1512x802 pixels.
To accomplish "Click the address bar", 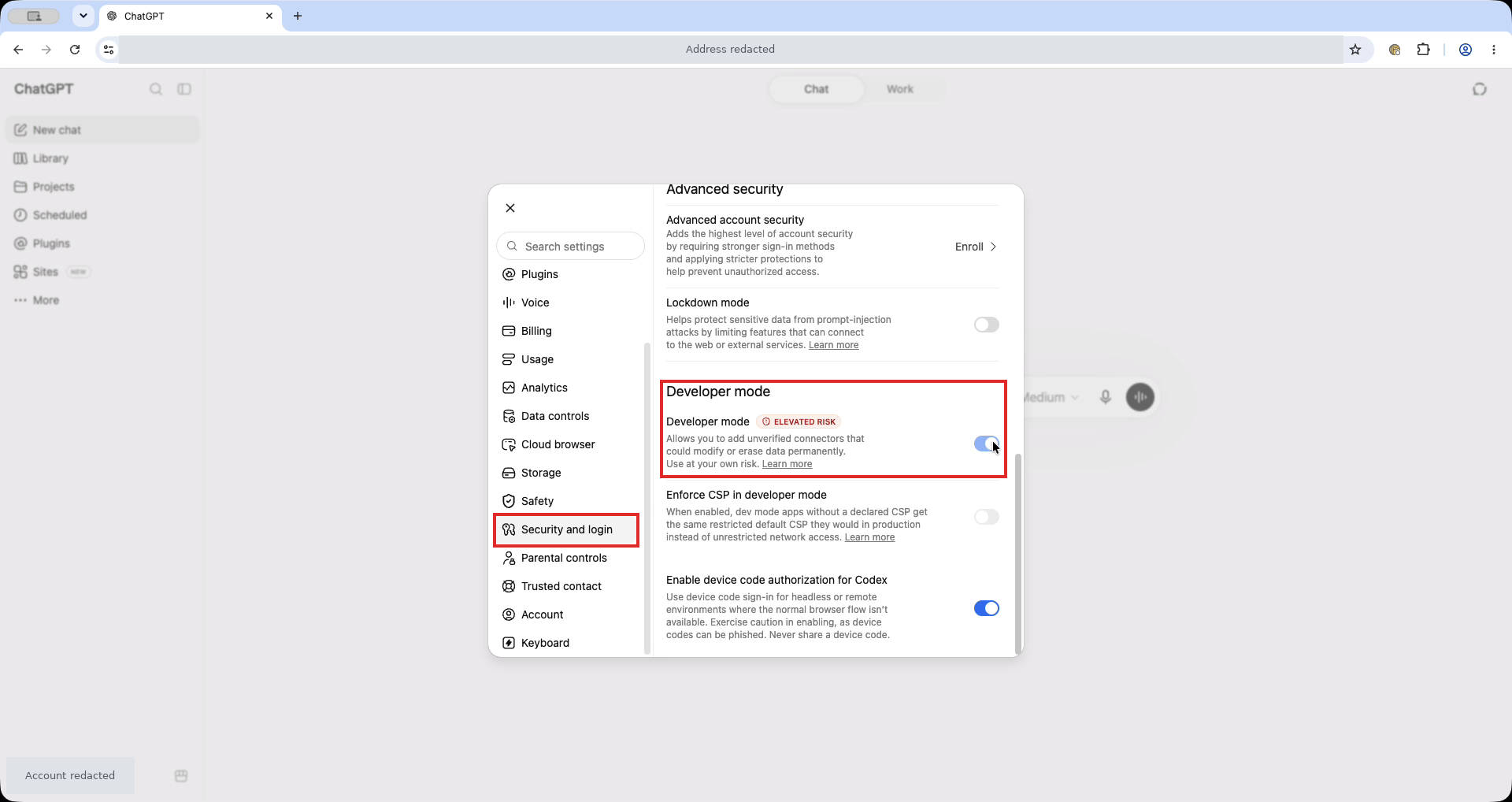I will pos(730,49).
